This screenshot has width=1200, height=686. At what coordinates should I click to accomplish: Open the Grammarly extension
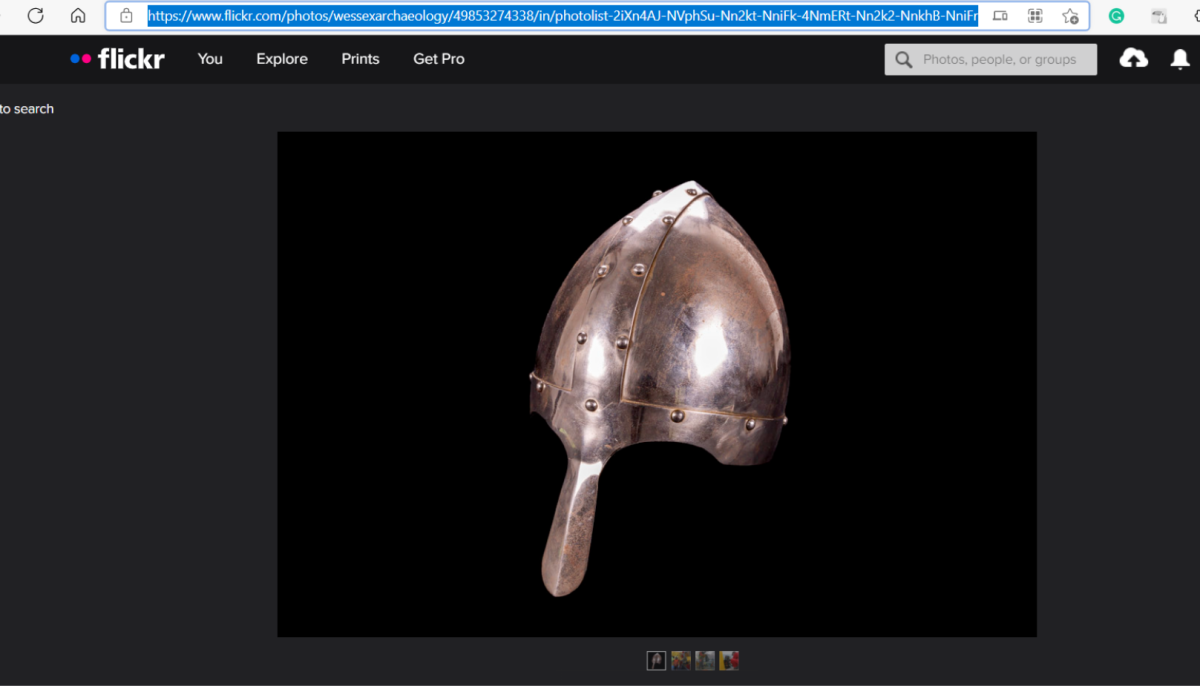[x=1116, y=16]
